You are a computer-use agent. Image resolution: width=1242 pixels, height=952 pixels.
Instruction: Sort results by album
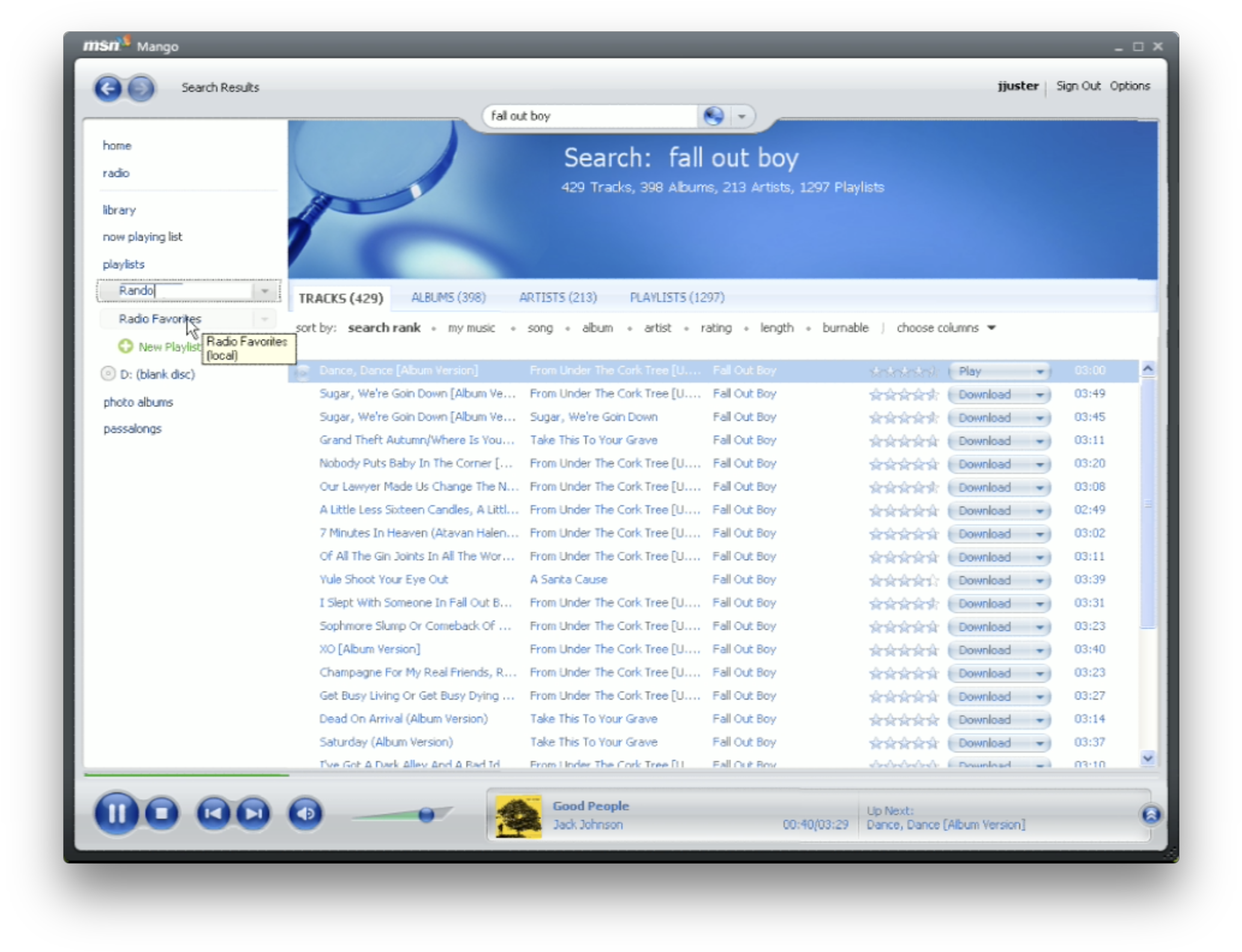(x=597, y=328)
